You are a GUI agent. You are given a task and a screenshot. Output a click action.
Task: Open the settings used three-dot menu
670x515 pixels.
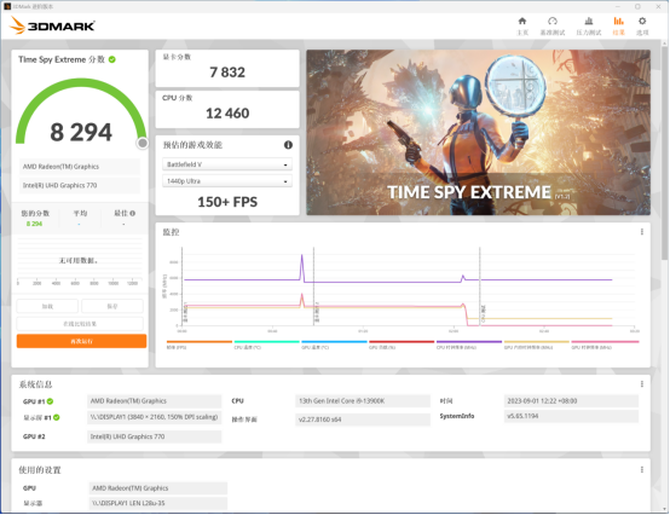pos(642,470)
